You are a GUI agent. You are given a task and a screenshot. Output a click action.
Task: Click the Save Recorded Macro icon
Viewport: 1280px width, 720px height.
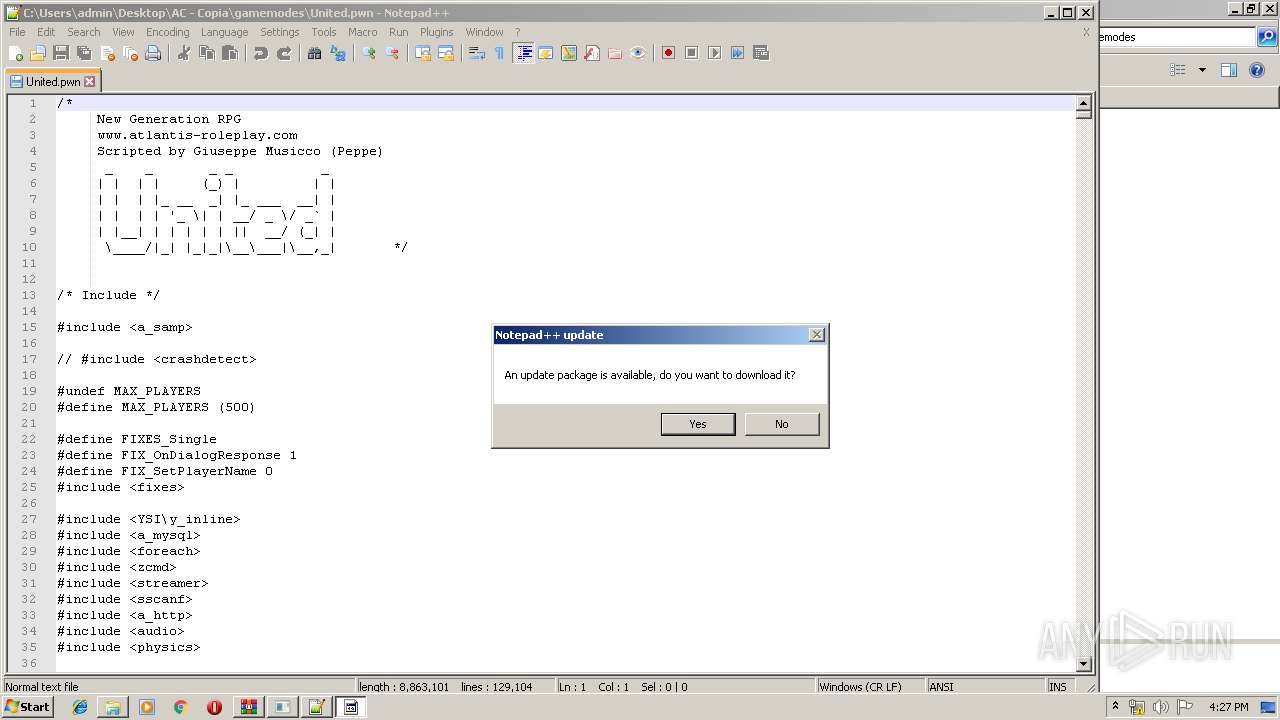(761, 53)
